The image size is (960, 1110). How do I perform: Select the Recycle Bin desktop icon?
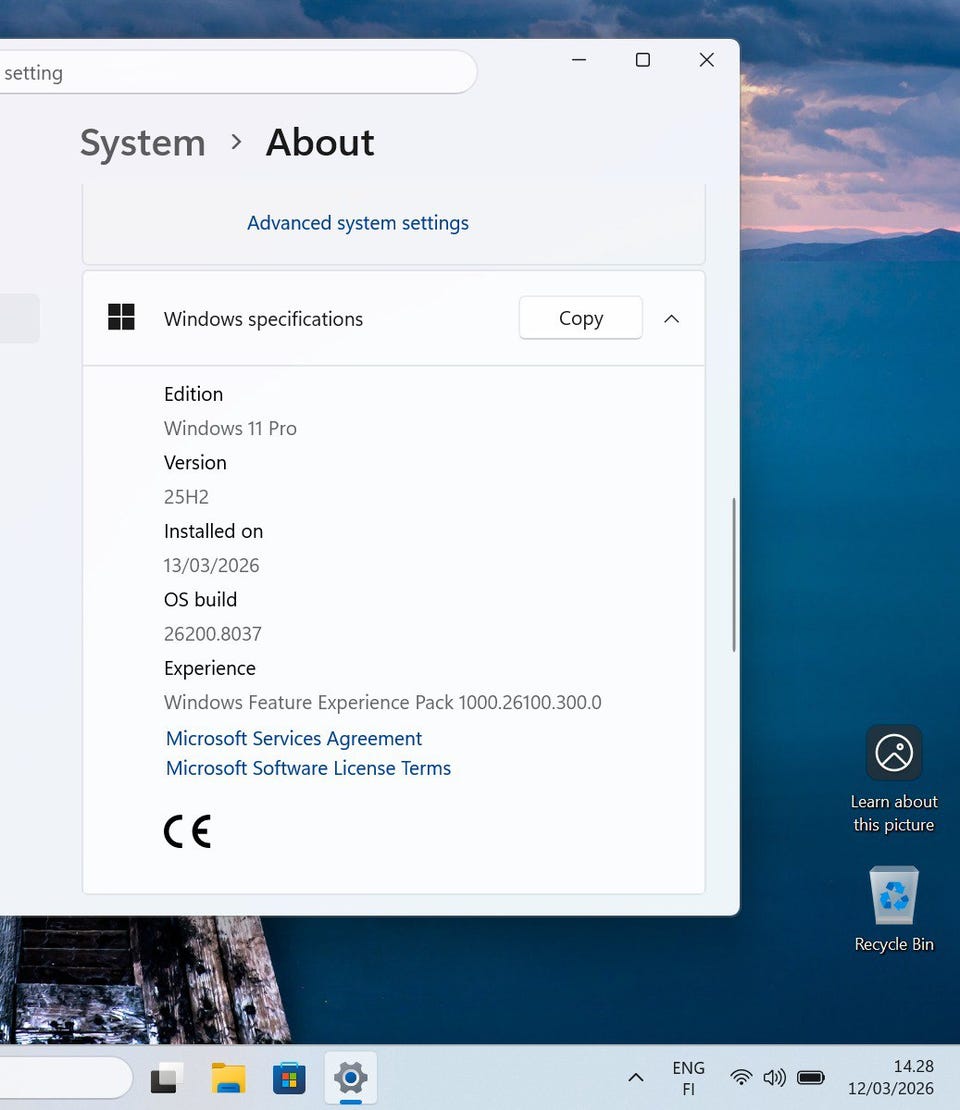(x=893, y=910)
